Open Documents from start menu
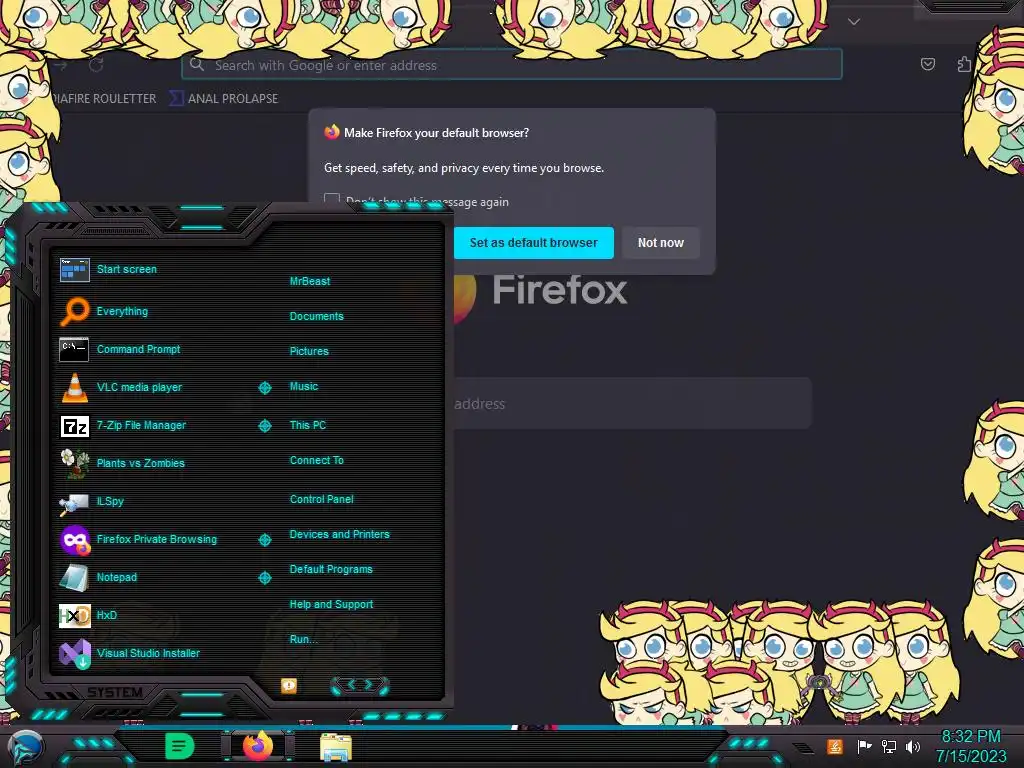Screen dimensions: 1024x768 click(x=317, y=316)
